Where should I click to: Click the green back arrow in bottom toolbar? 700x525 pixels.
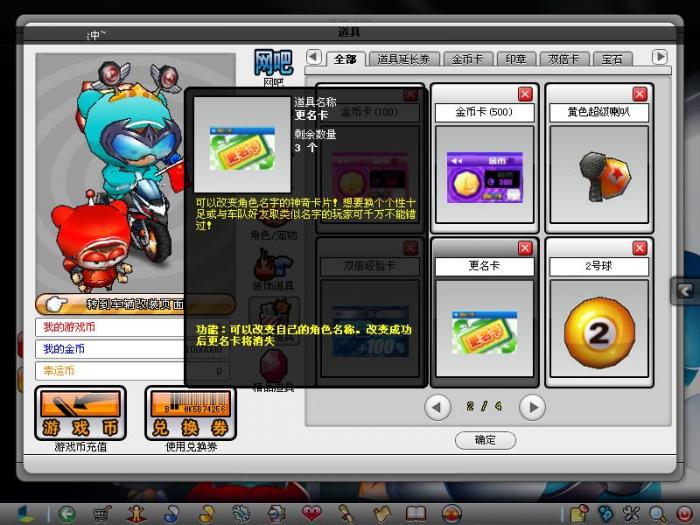pos(67,514)
